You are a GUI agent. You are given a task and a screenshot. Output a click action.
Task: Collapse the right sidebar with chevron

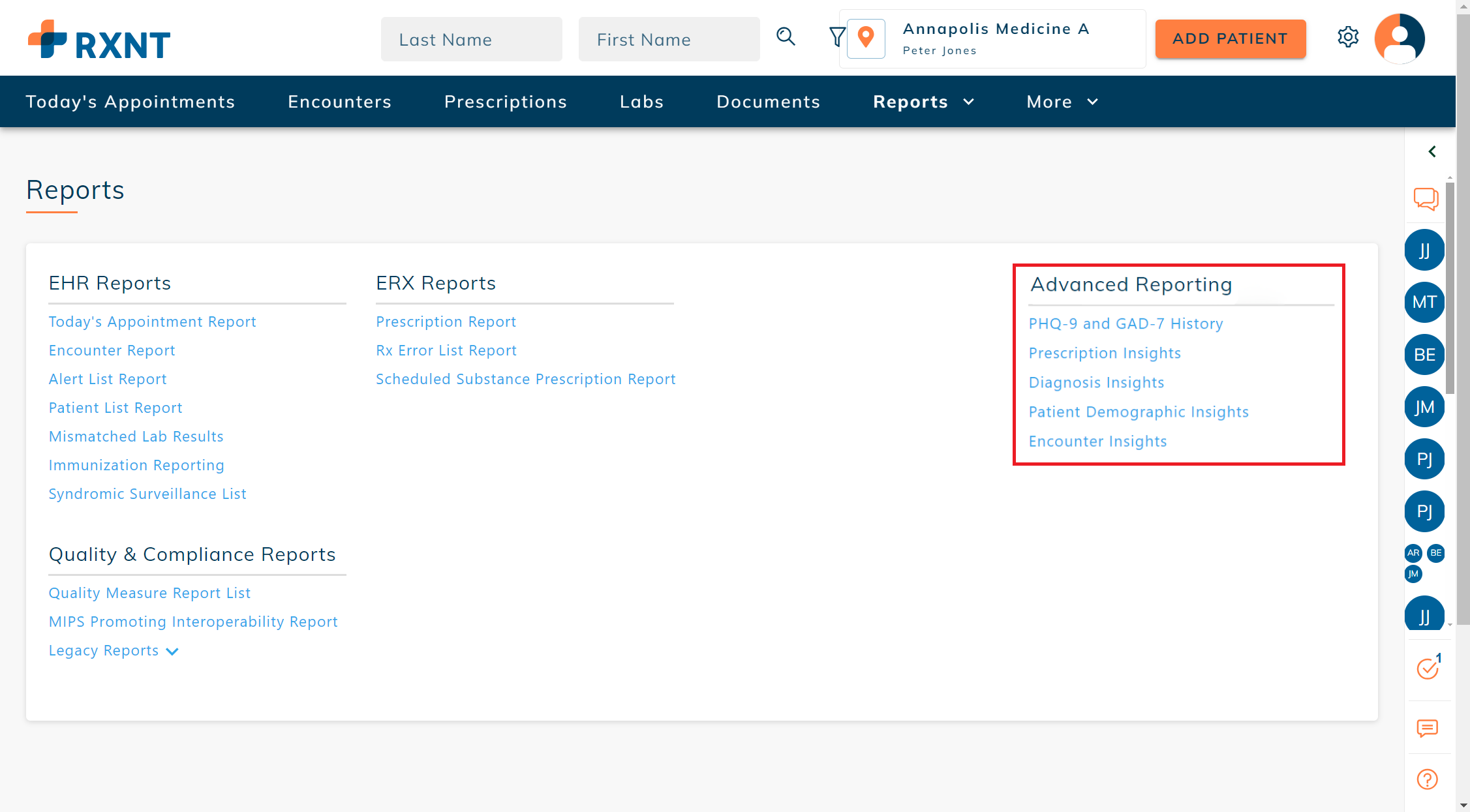(x=1432, y=151)
